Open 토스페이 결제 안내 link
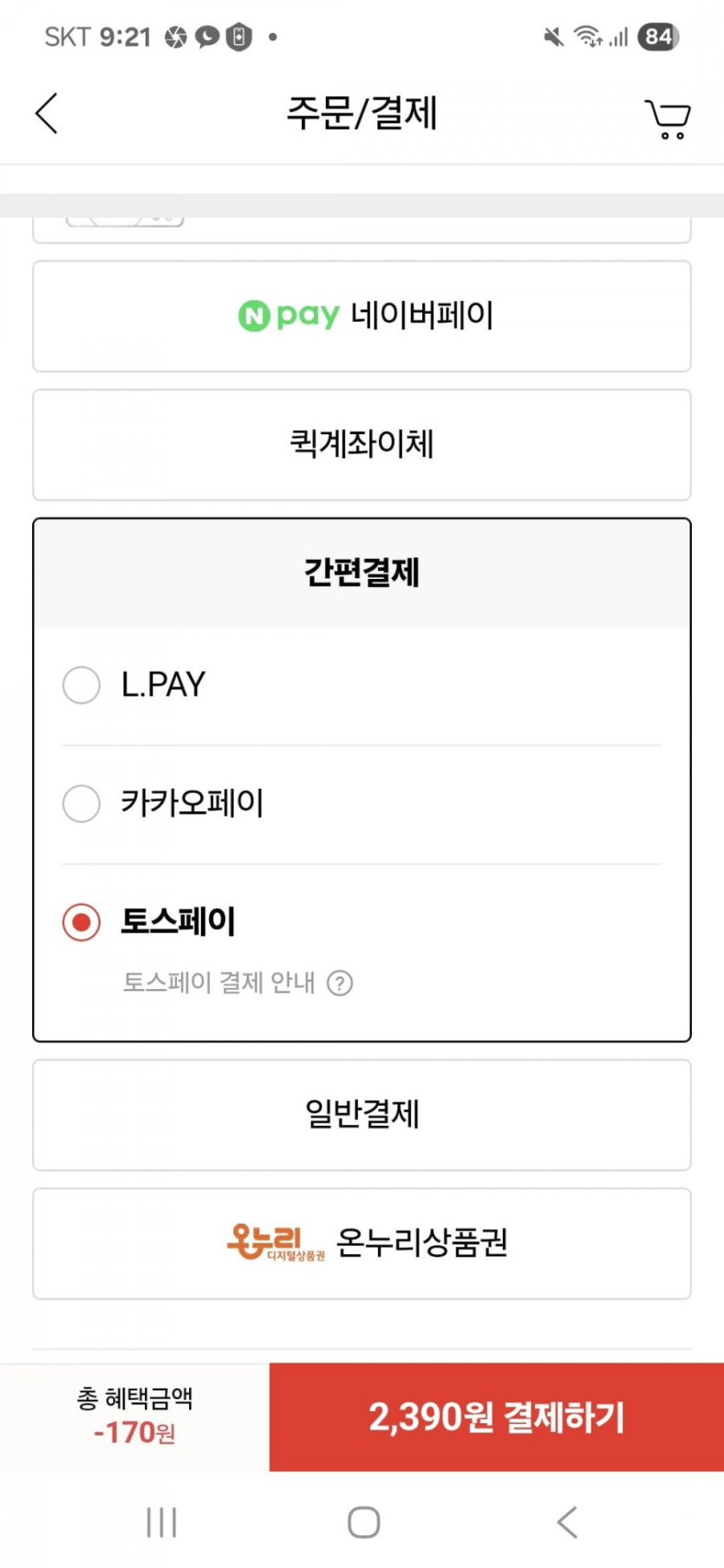This screenshot has width=724, height=1568. 219,983
